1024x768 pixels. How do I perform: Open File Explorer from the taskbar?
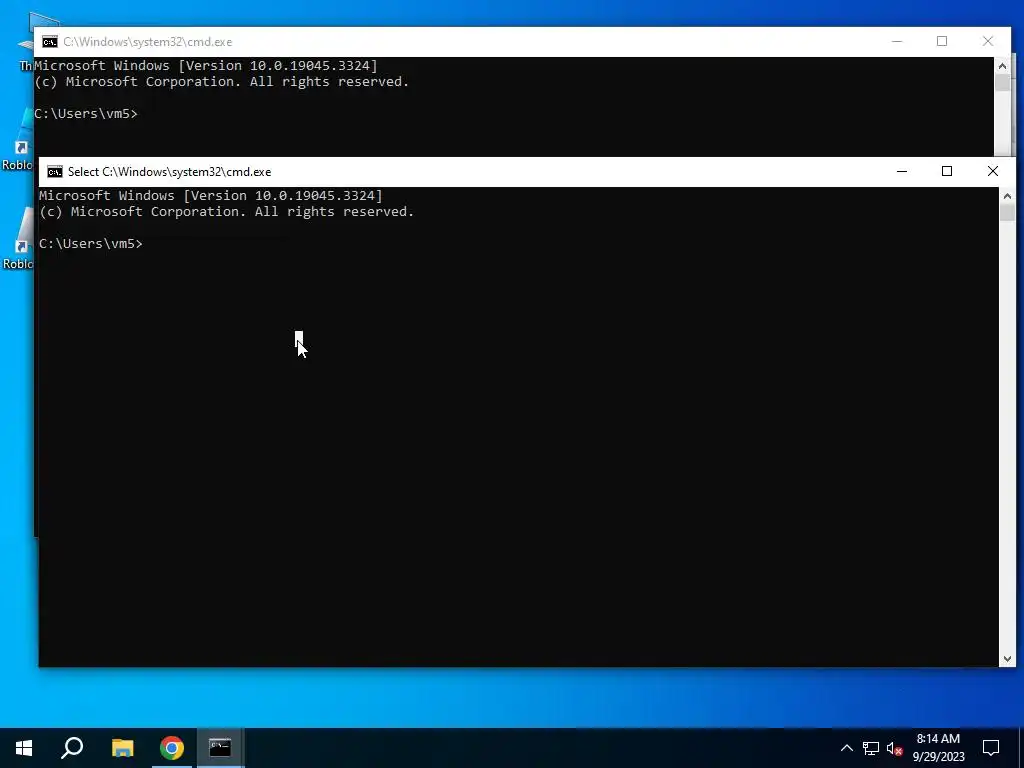[122, 748]
